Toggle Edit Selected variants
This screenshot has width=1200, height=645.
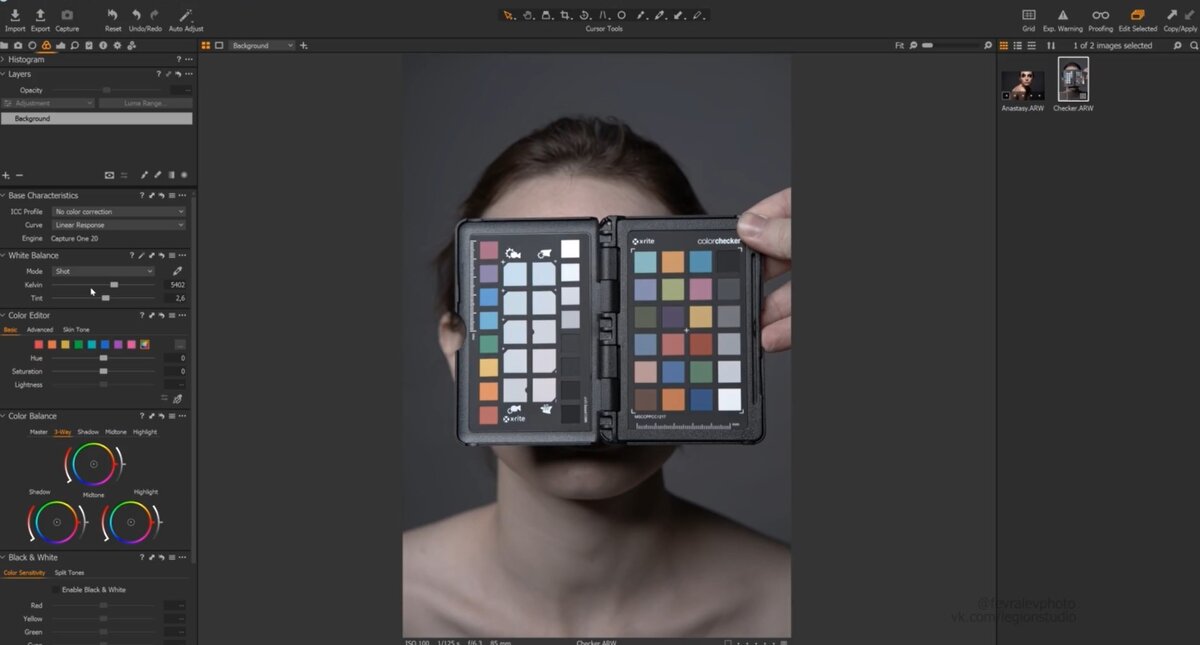(x=1137, y=15)
